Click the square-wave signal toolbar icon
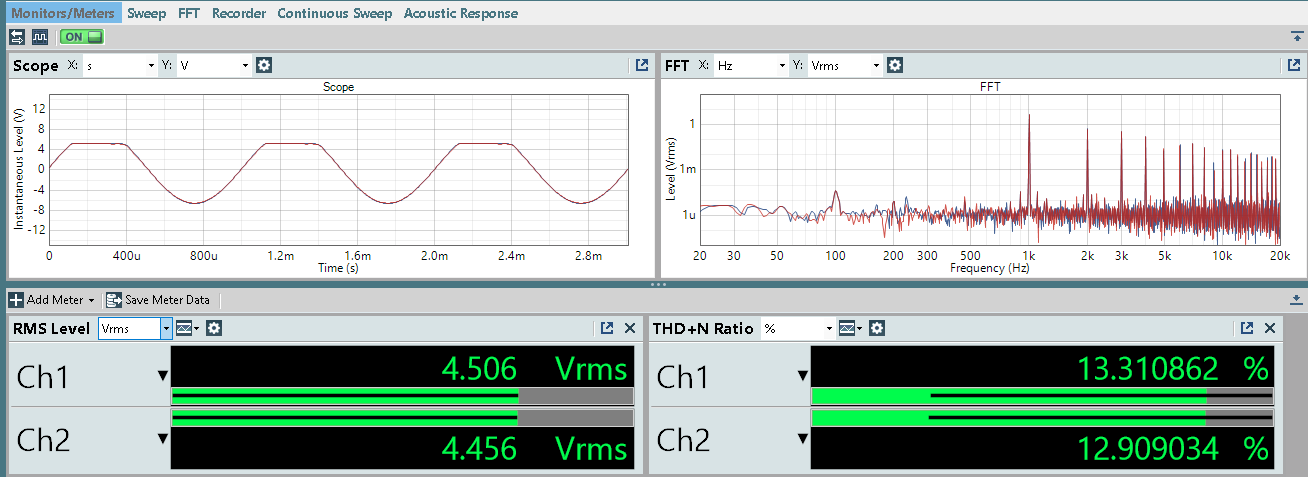Image resolution: width=1308 pixels, height=477 pixels. click(40, 37)
